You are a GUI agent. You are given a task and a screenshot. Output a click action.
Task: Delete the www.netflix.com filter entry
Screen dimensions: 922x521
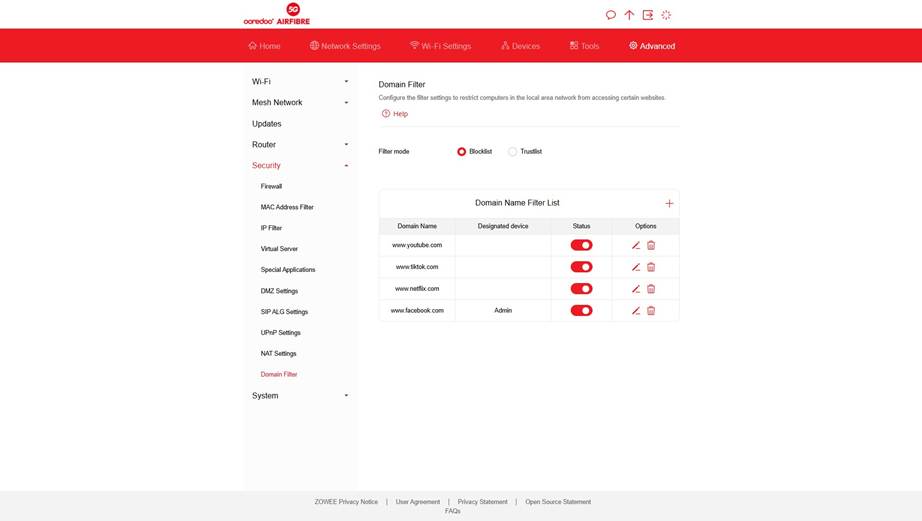[651, 289]
